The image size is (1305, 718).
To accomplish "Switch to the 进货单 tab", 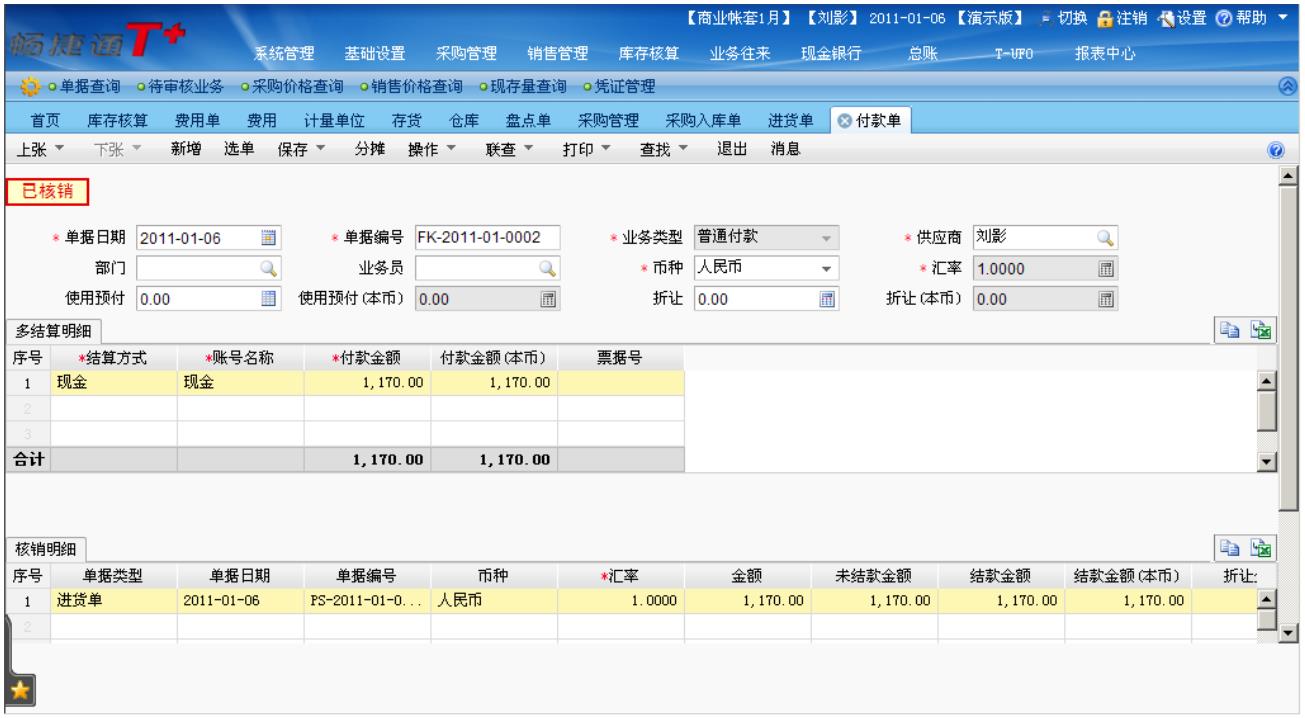I will coord(789,121).
